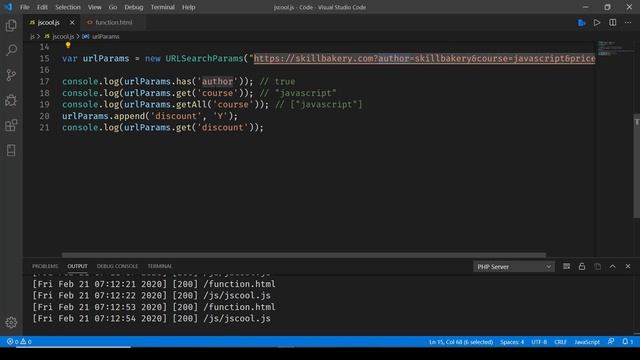Click the js folder breadcrumb
Image resolution: width=640 pixels, height=360 pixels.
(32, 36)
